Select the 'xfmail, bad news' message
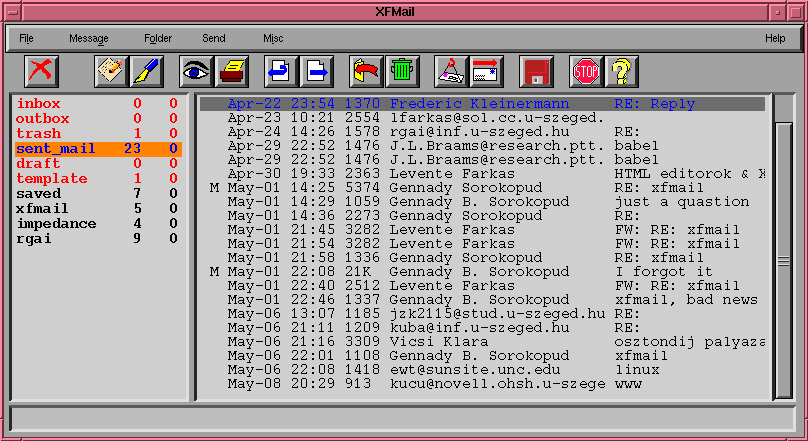808x441 pixels. (x=482, y=300)
